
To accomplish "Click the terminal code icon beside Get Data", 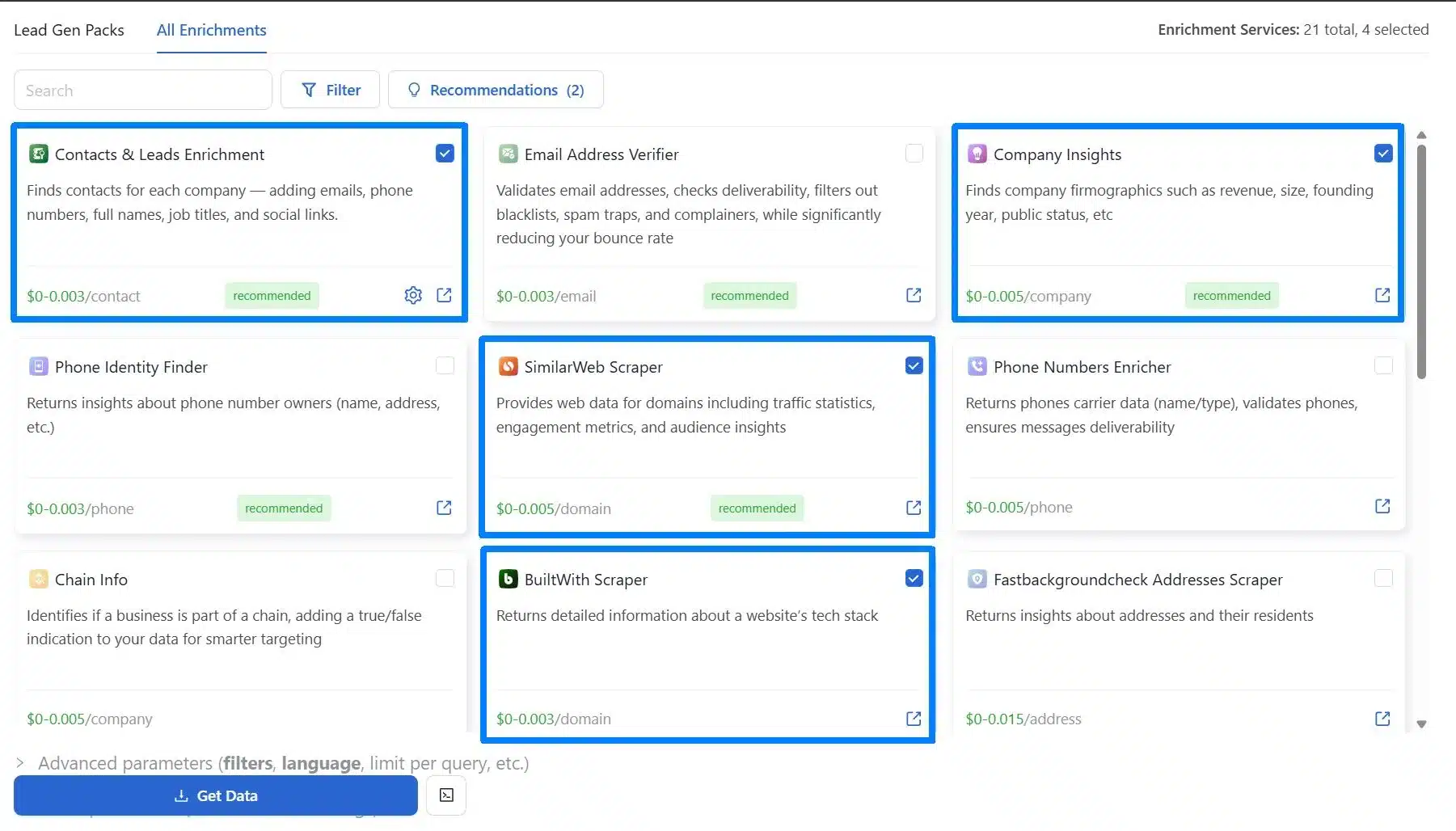I will [446, 795].
